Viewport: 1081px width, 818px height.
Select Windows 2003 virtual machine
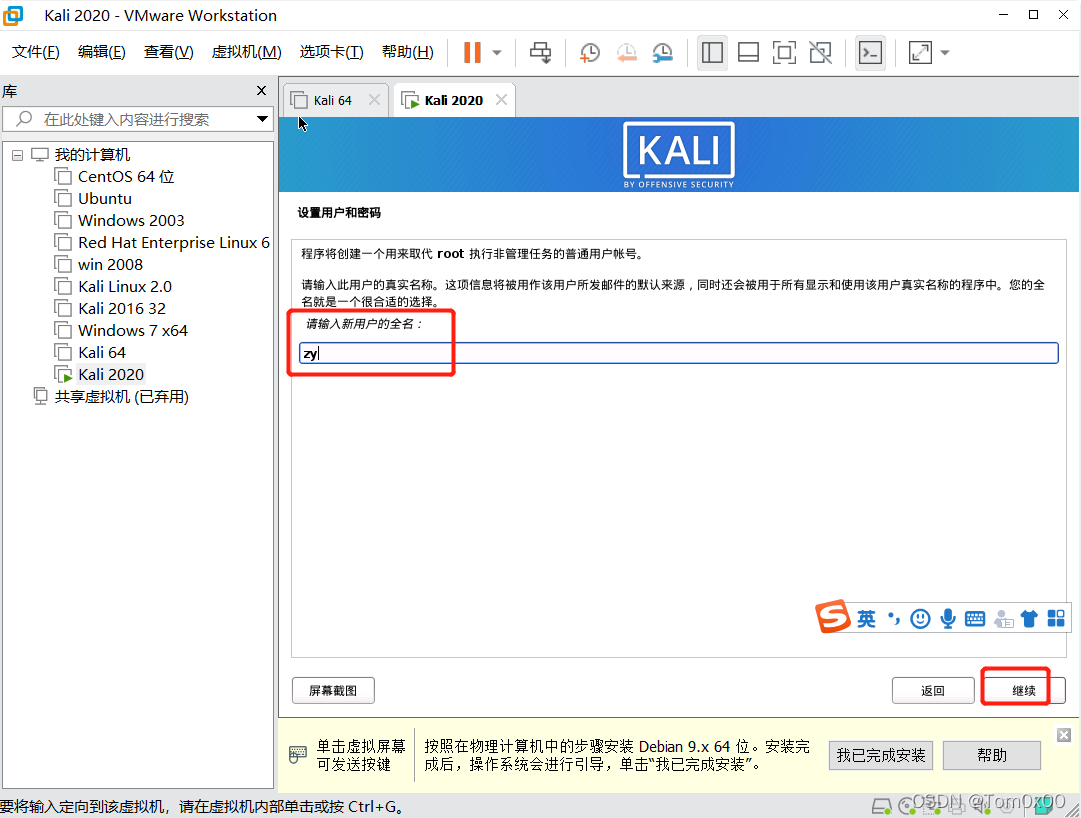click(131, 221)
